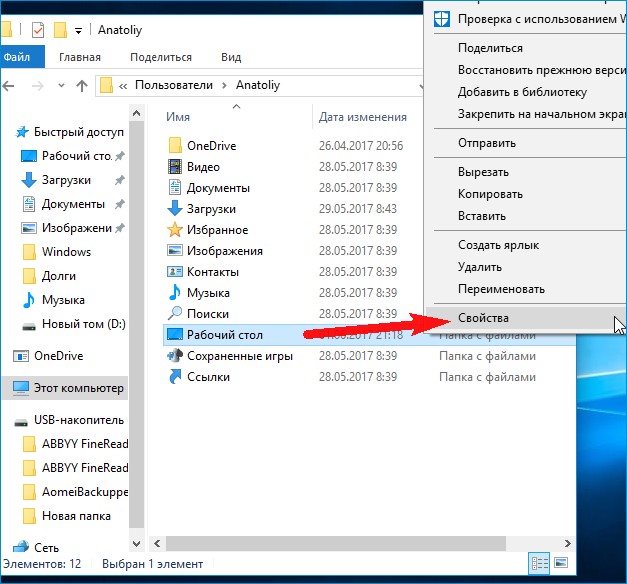Click the Загрузки blue arrow icon in file list
Screen dimensions: 627x584
coord(175,209)
